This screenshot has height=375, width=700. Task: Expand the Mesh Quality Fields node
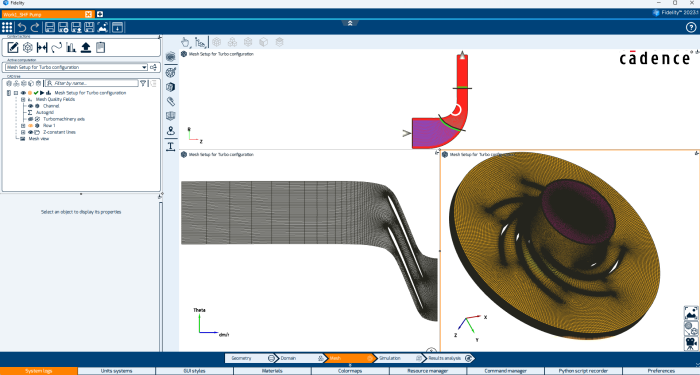click(23, 100)
